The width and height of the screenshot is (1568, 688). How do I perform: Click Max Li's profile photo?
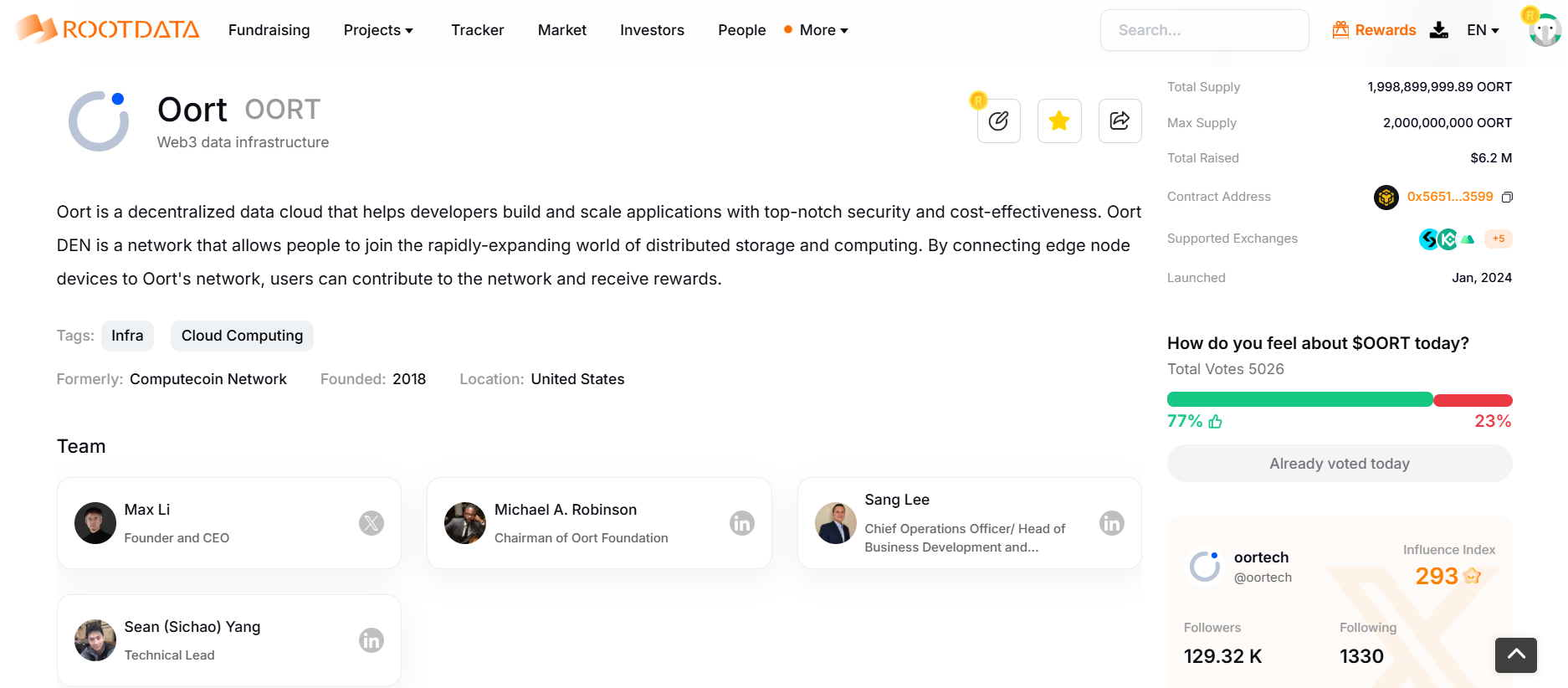click(x=95, y=523)
